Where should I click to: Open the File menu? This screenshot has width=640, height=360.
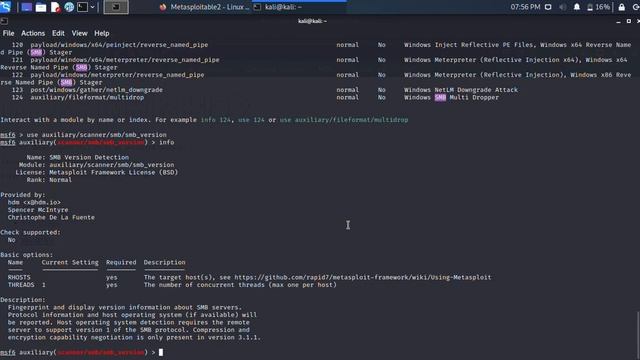point(8,33)
